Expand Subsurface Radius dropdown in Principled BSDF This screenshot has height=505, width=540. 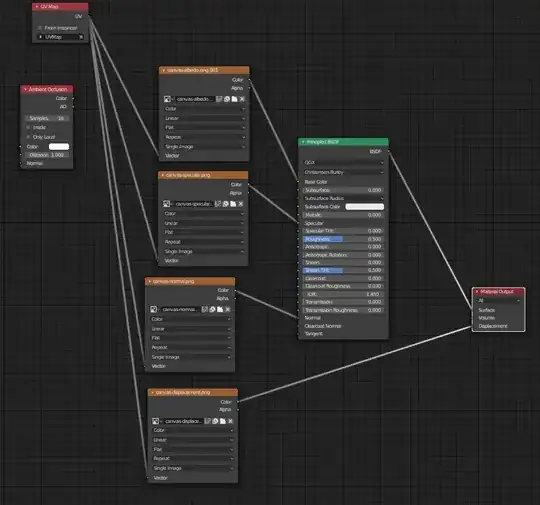(x=343, y=198)
